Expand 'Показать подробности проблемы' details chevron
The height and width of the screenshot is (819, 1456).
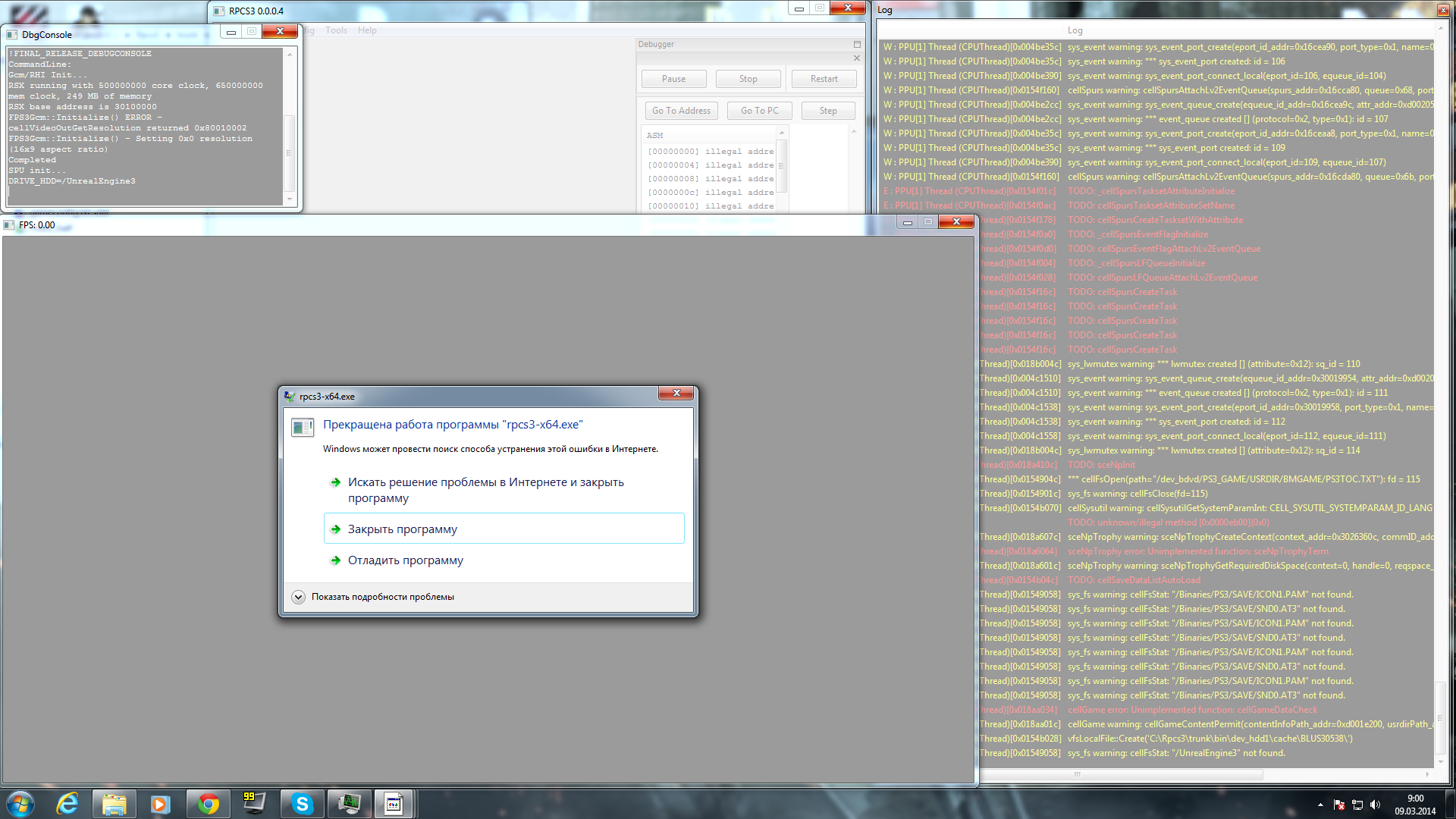[x=298, y=597]
